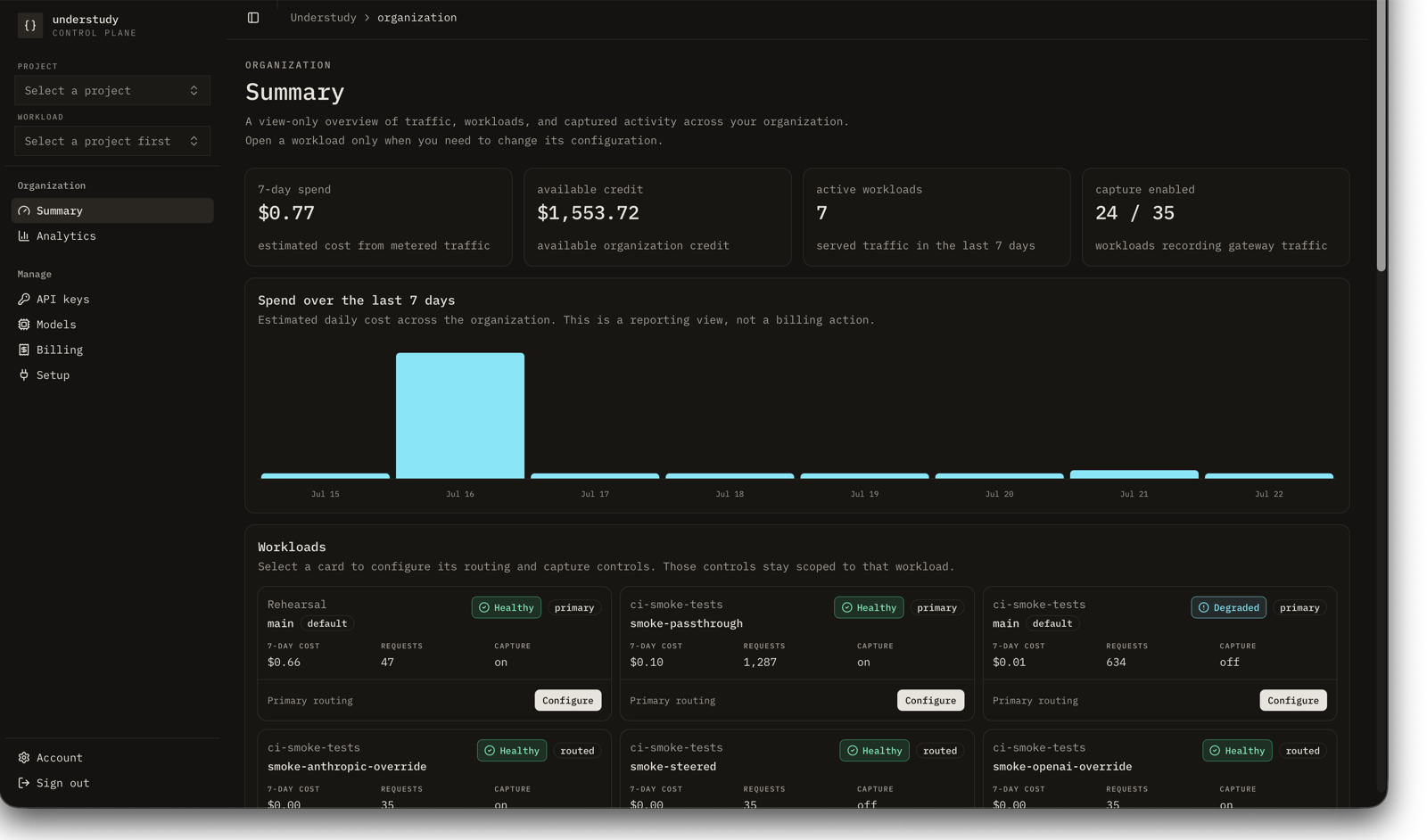This screenshot has height=840, width=1427.
Task: Open the Summary page in sidebar
Action: 112,210
